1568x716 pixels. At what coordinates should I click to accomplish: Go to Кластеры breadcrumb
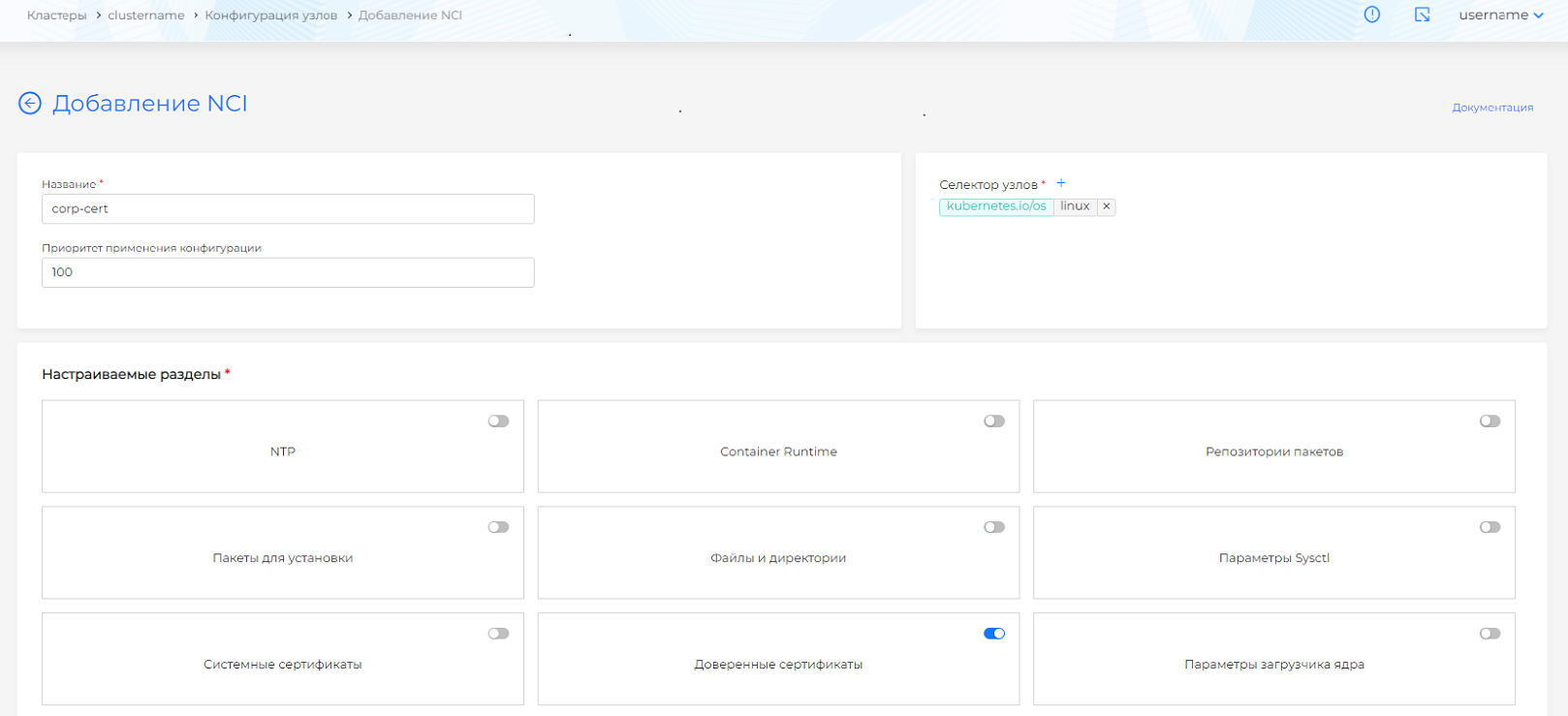coord(56,16)
